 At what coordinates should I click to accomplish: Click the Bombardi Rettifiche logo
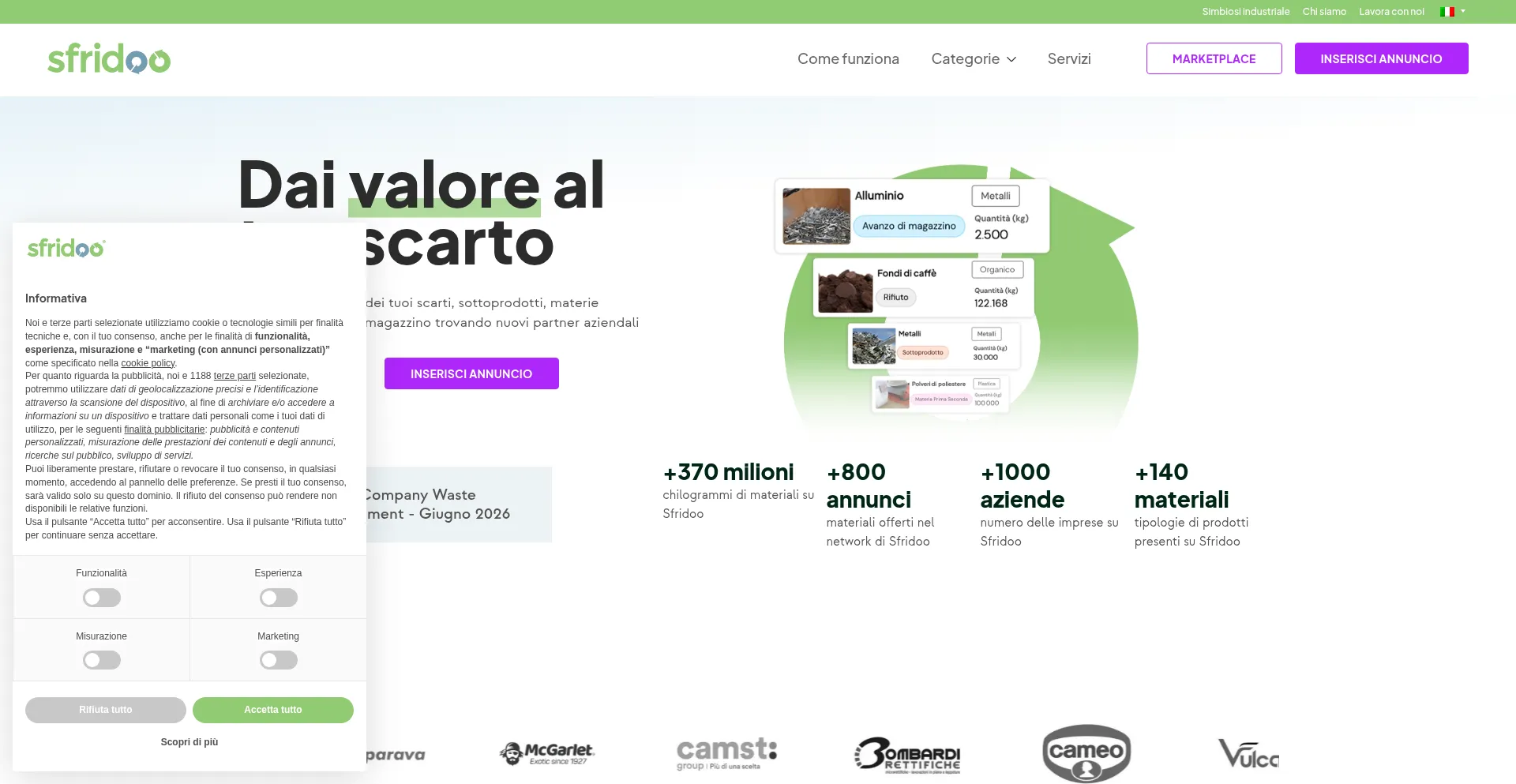907,755
